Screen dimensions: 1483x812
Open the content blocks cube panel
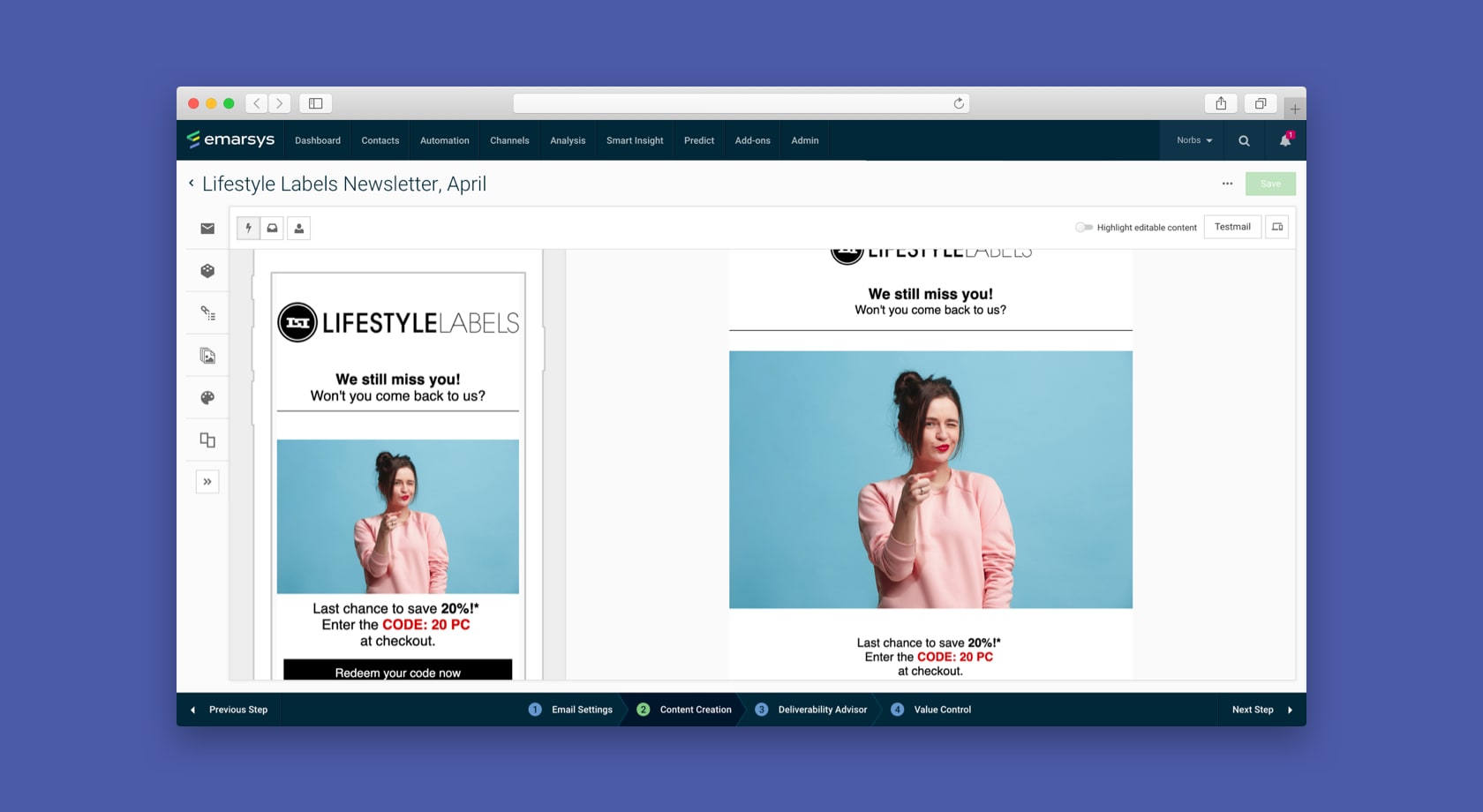click(x=207, y=271)
